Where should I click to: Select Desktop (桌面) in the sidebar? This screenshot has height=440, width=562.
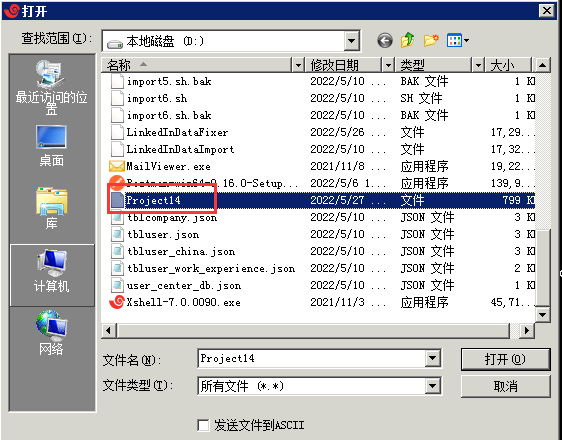[52, 146]
